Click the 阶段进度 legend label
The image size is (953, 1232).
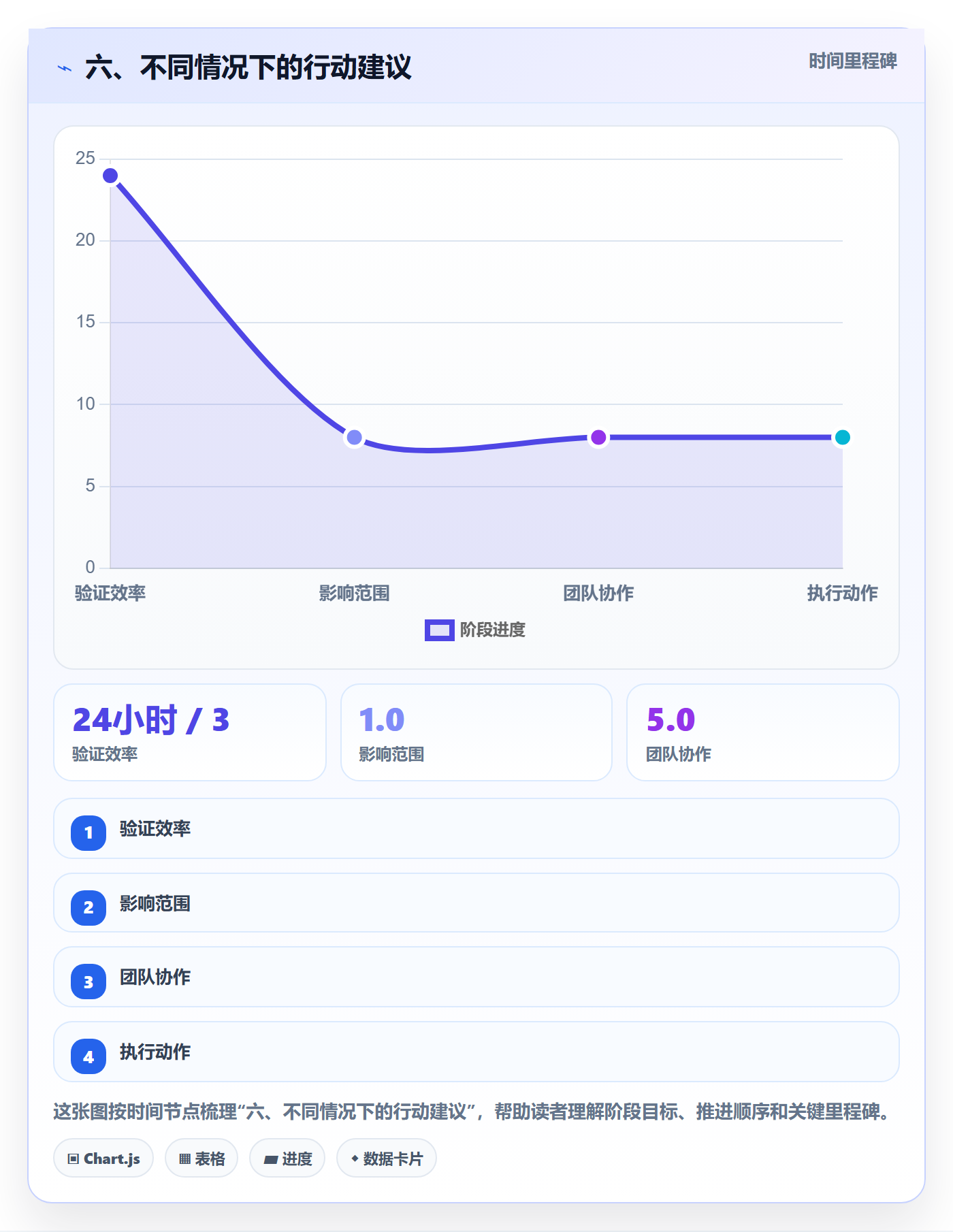[x=493, y=630]
